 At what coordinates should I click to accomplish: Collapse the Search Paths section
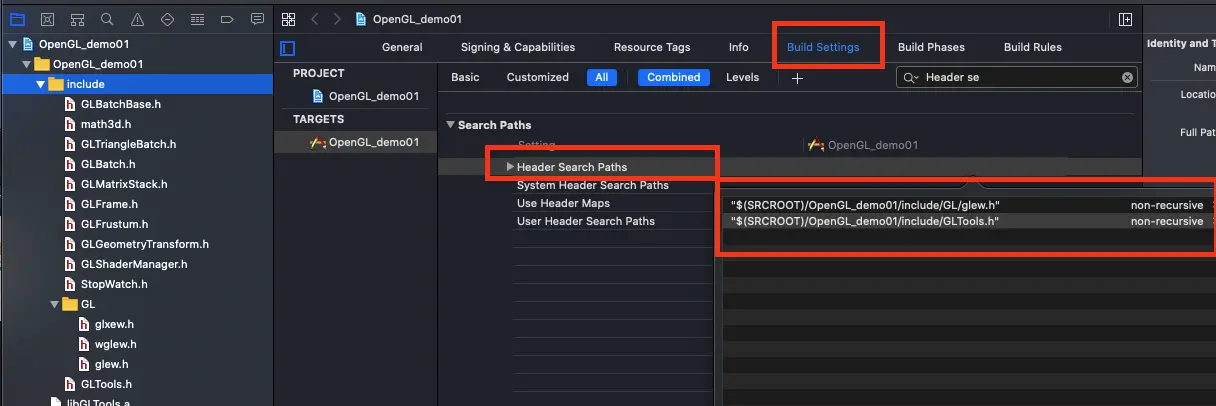pyautogui.click(x=450, y=125)
